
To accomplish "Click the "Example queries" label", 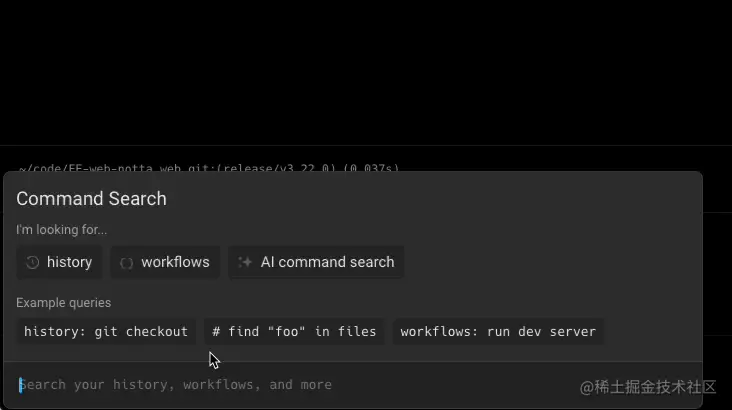I will [63, 302].
